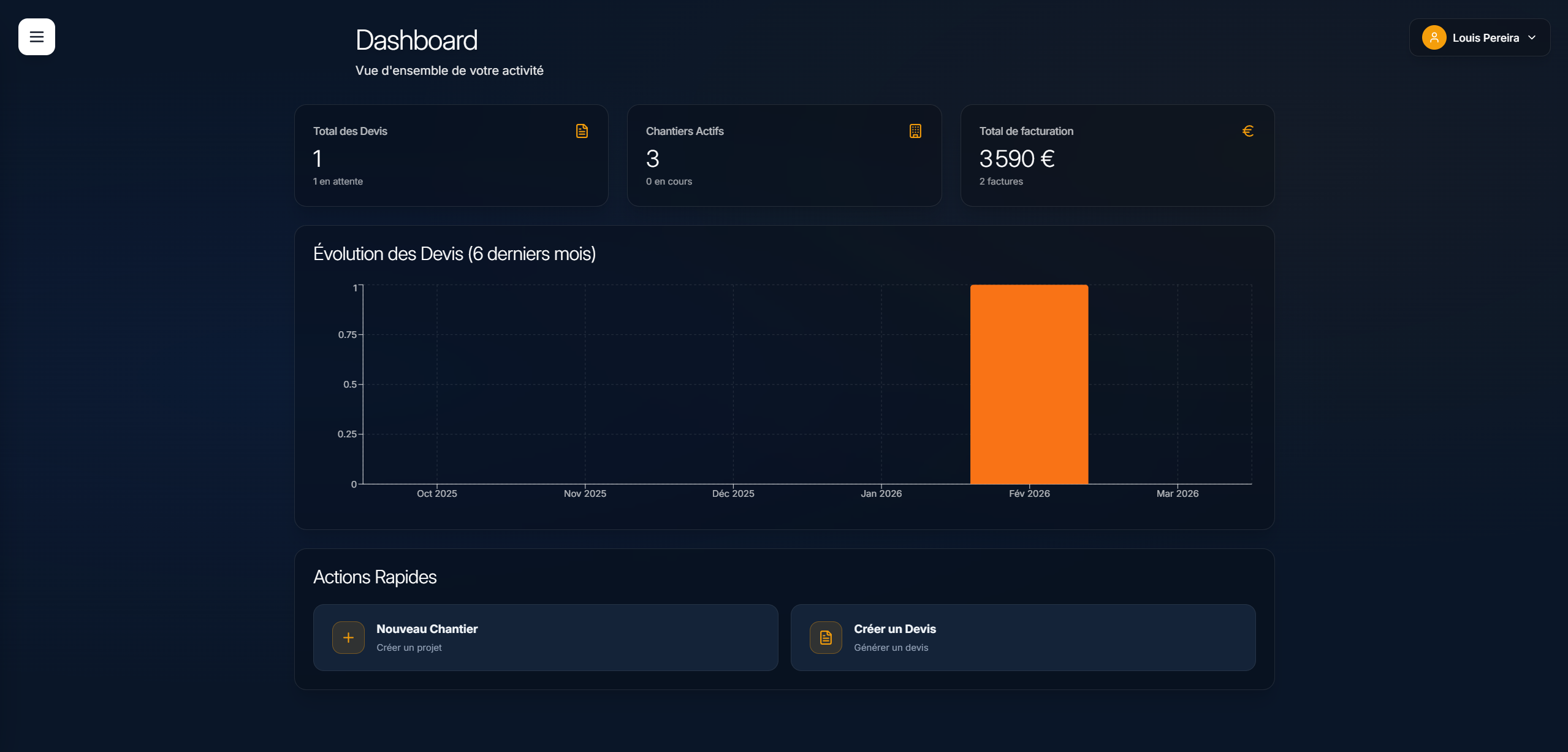The width and height of the screenshot is (1568, 752).
Task: Open the Louis Pereira account dropdown
Action: click(x=1480, y=37)
